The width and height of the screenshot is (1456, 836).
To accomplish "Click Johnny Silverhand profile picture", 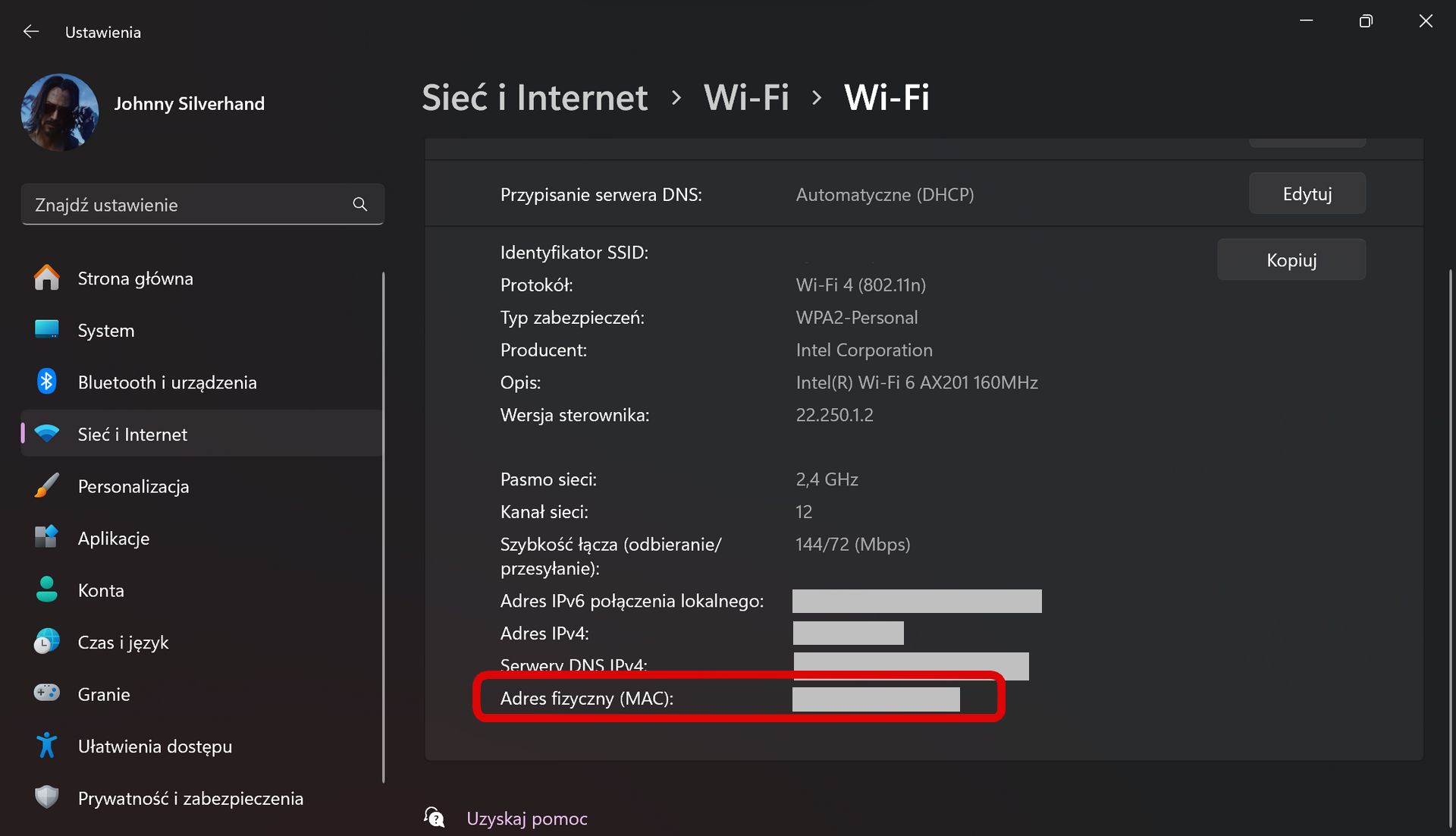I will point(60,112).
